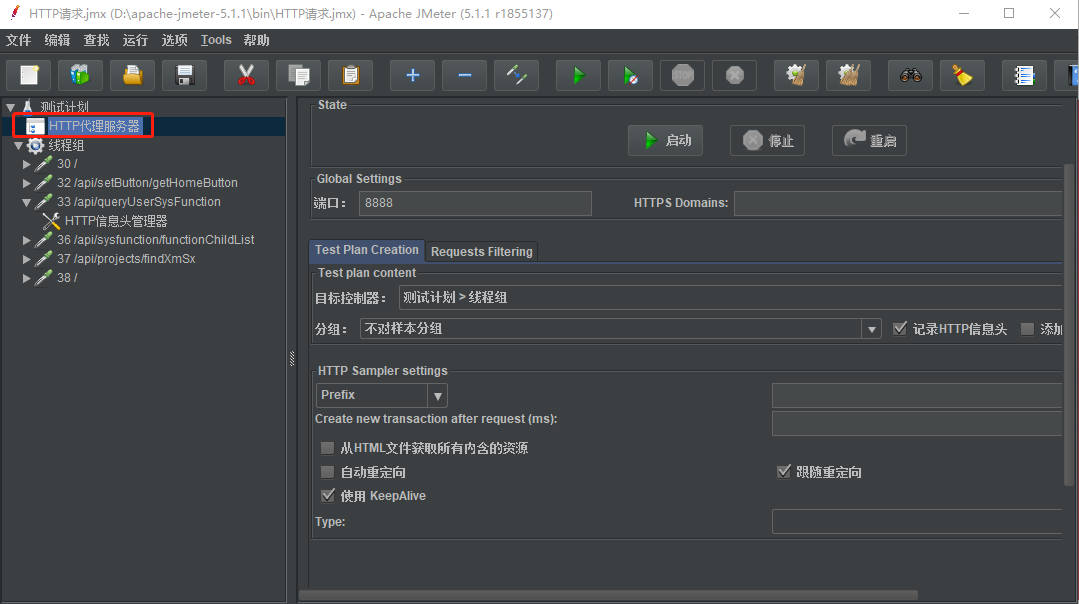Toggle the 记录HTTP信息头 checkbox
This screenshot has height=604, width=1079.
click(899, 329)
